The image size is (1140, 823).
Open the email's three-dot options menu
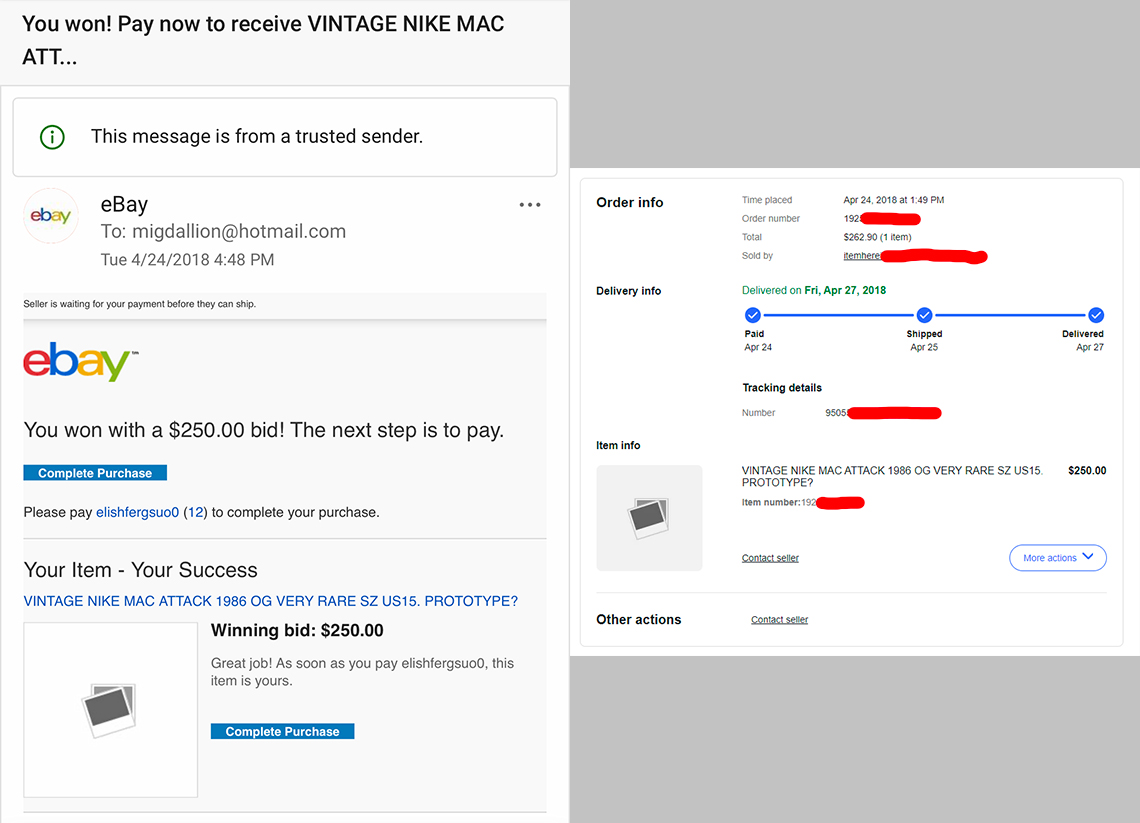(530, 205)
